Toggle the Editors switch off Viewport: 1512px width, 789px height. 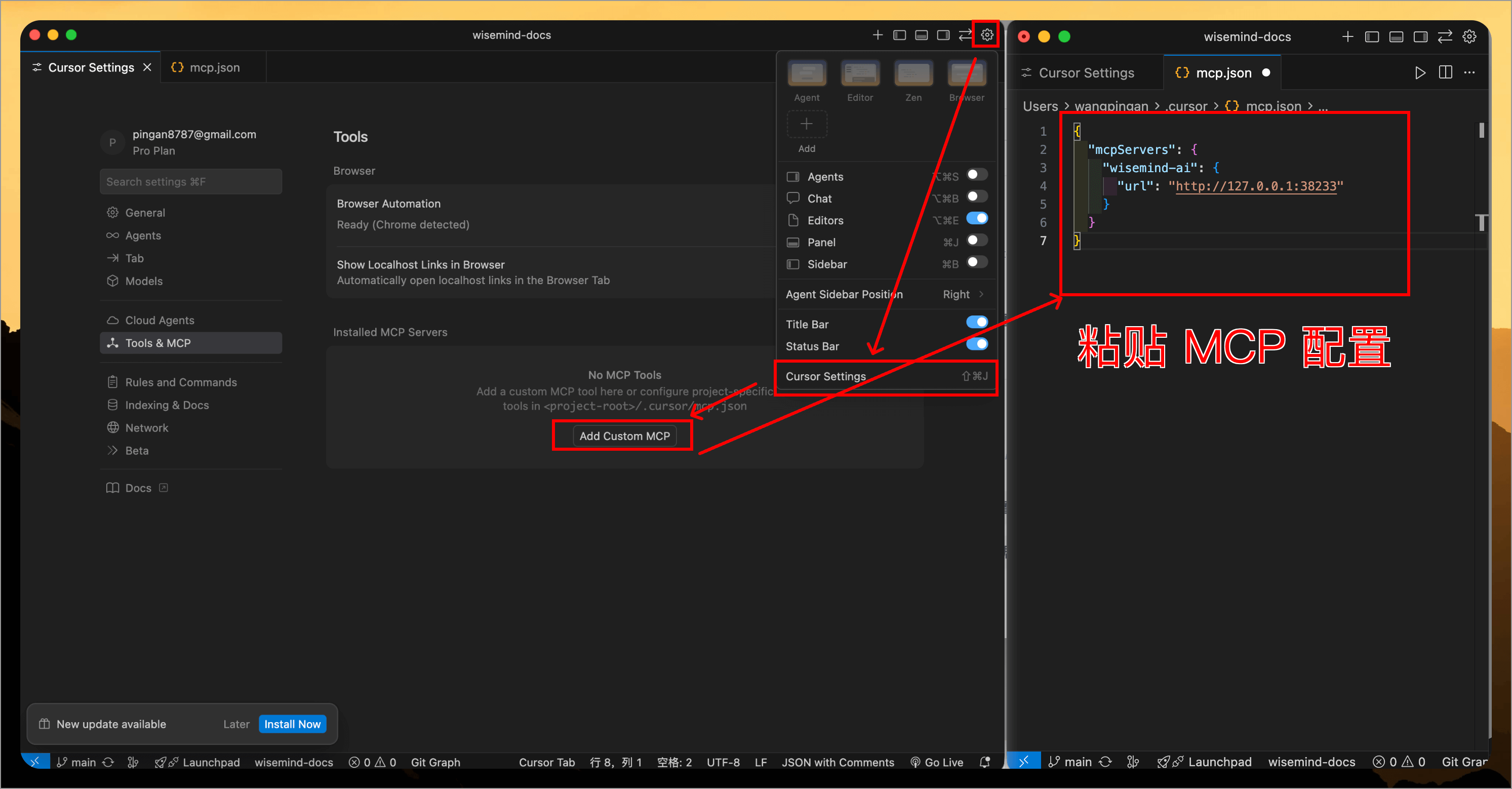tap(977, 218)
